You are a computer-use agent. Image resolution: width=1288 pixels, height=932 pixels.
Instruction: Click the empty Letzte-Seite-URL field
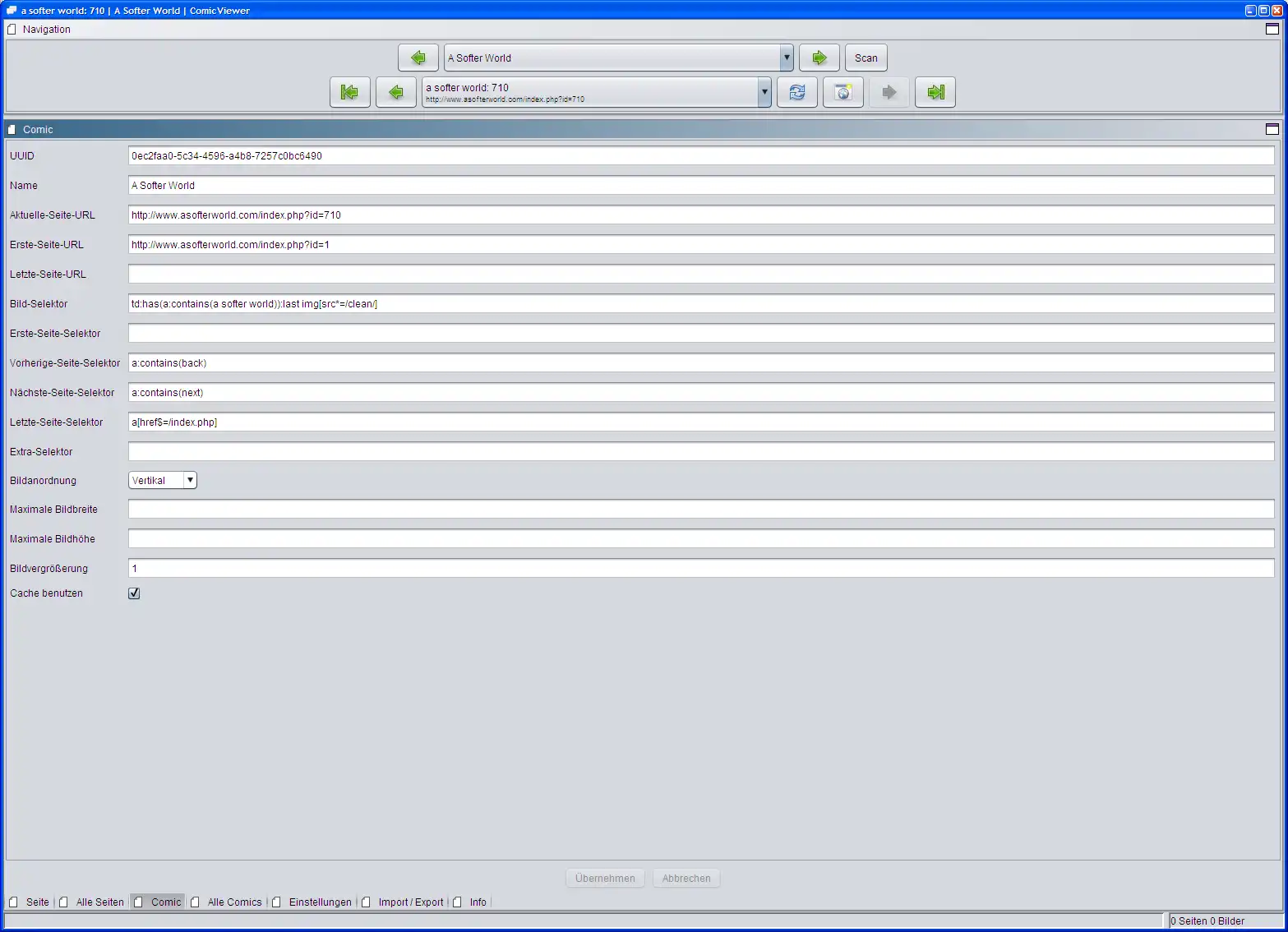point(701,274)
